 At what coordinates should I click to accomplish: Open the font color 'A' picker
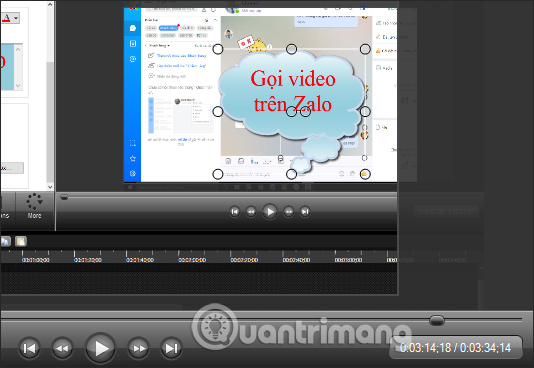[6, 17]
